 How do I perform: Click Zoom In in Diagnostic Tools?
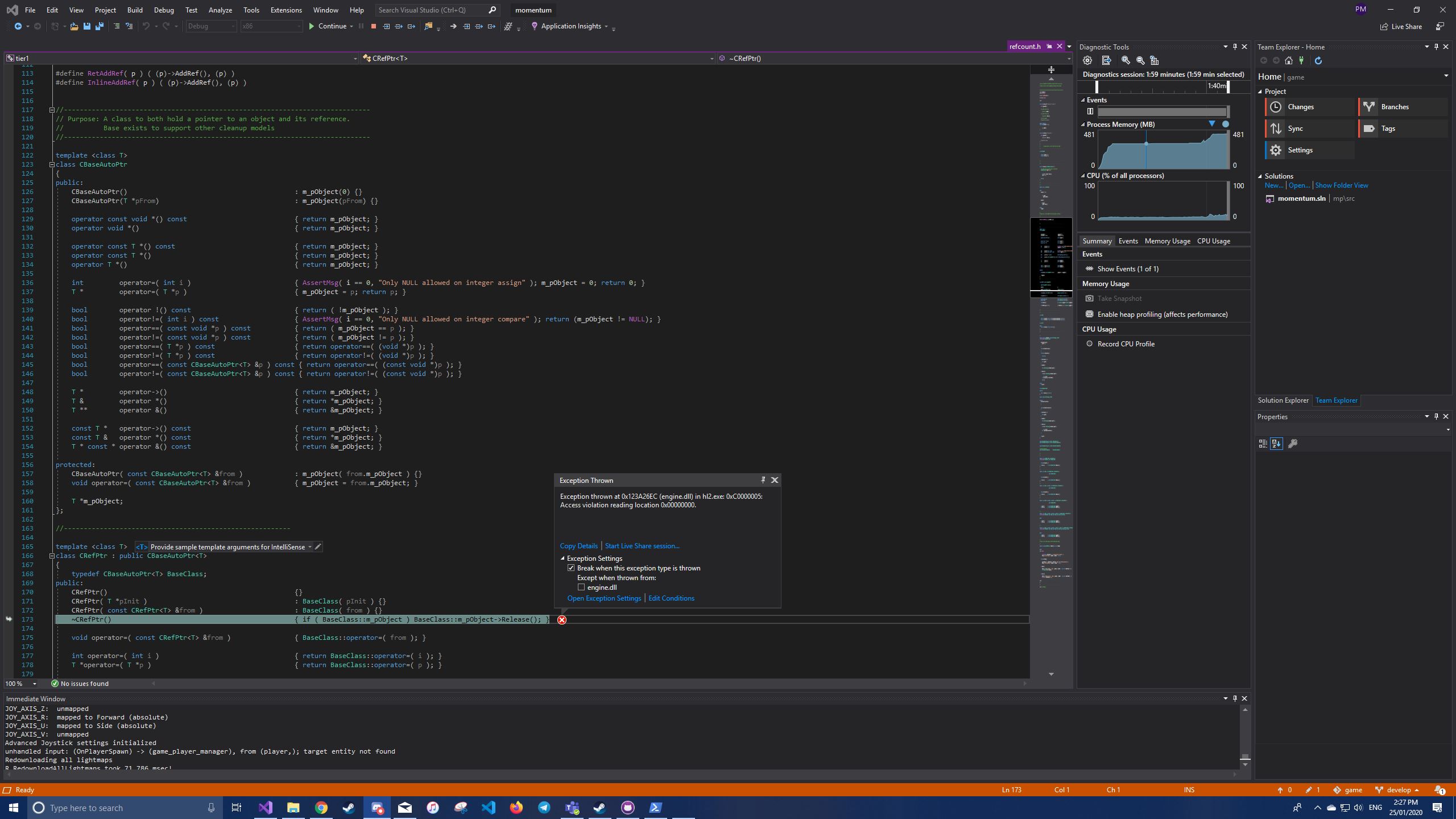tap(1126, 60)
